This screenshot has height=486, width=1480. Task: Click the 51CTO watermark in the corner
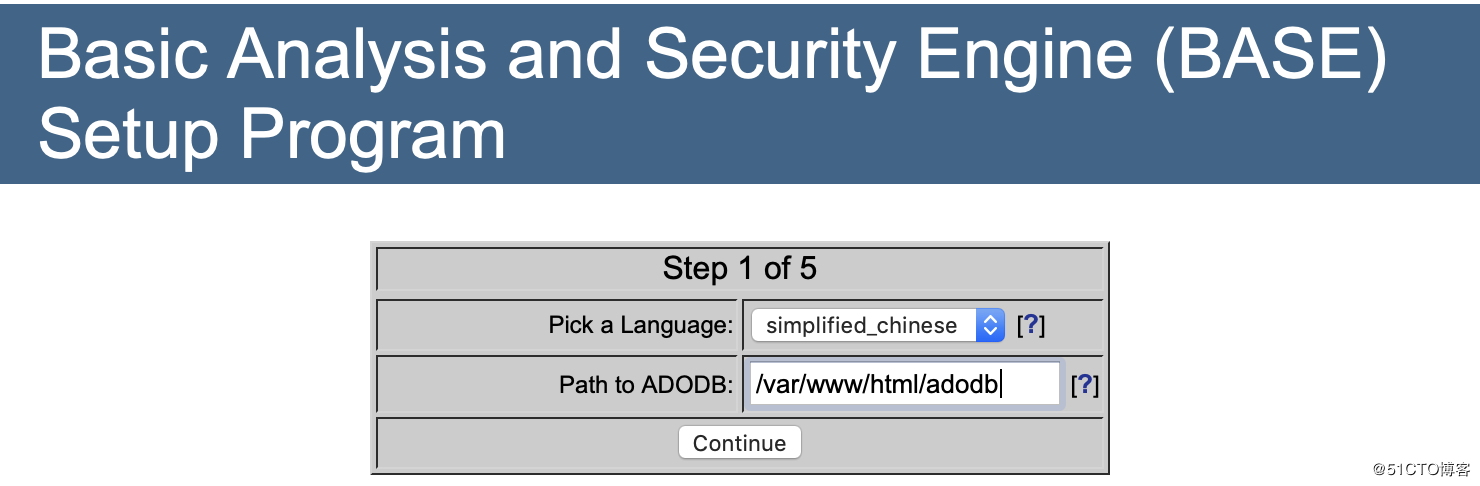pos(1421,469)
